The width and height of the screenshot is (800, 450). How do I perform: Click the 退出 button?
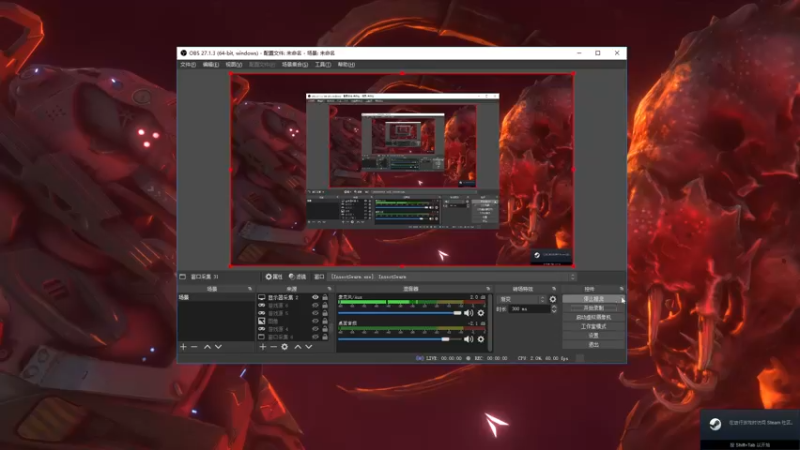pos(593,345)
